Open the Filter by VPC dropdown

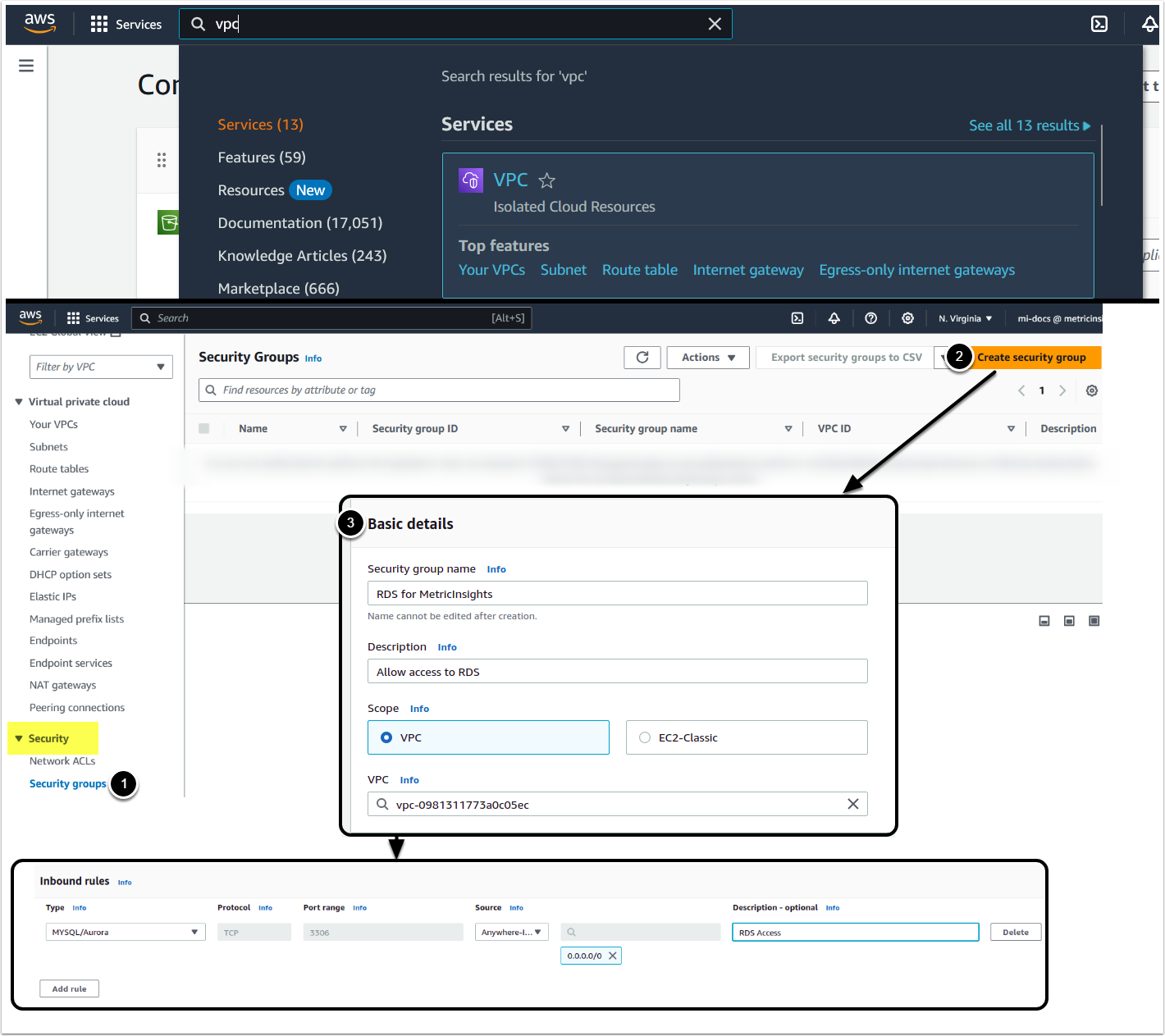point(101,367)
